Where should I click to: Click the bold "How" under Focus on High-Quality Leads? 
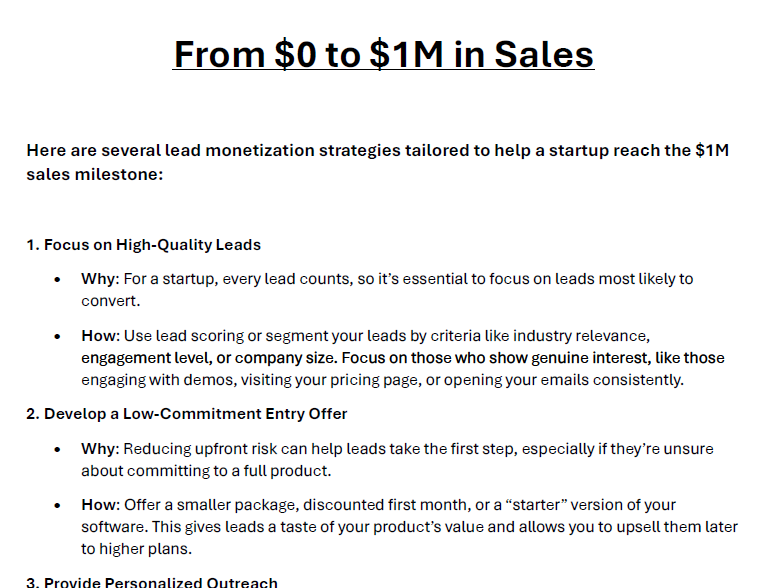[x=97, y=335]
